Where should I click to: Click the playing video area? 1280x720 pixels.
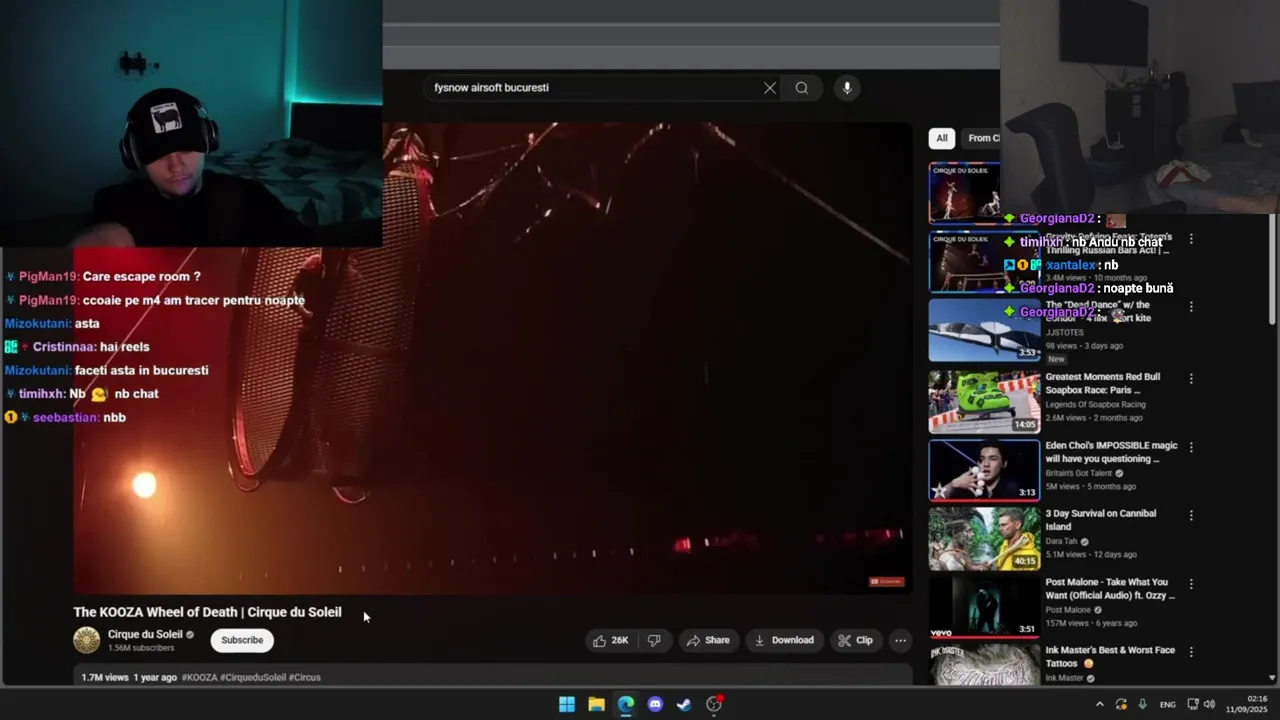[x=493, y=359]
